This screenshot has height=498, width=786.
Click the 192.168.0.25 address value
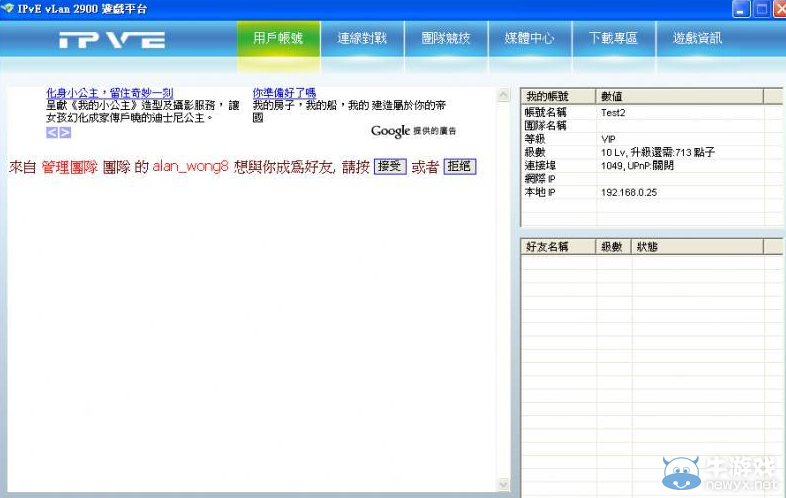629,192
